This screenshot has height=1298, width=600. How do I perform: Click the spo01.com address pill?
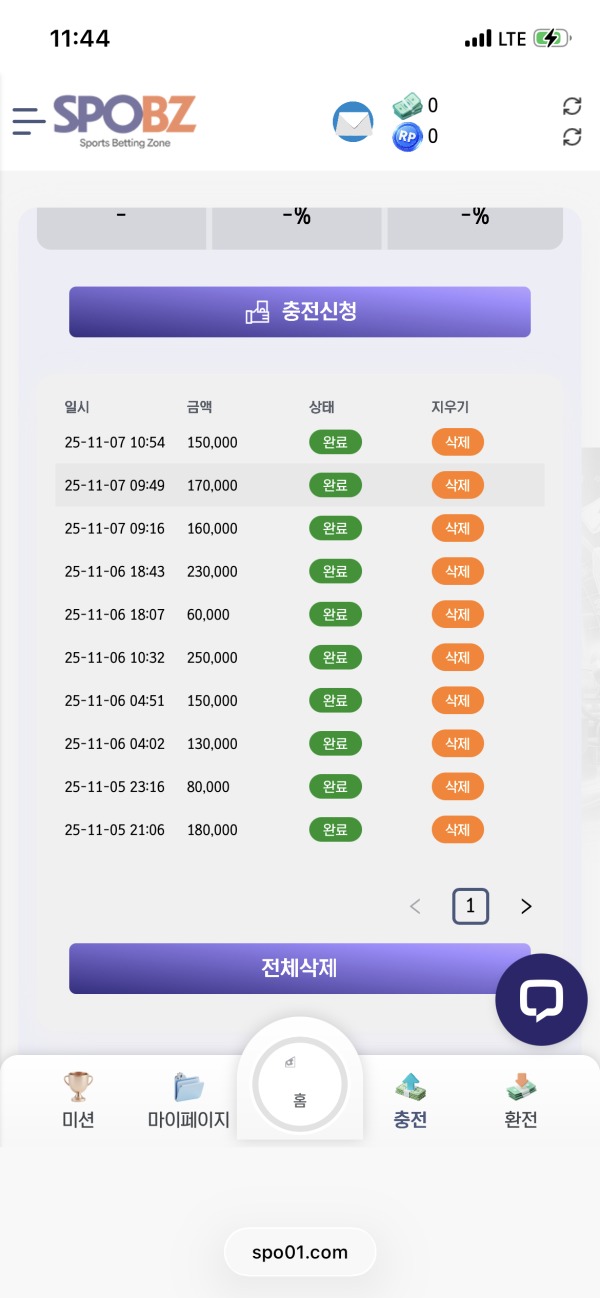tap(299, 1251)
